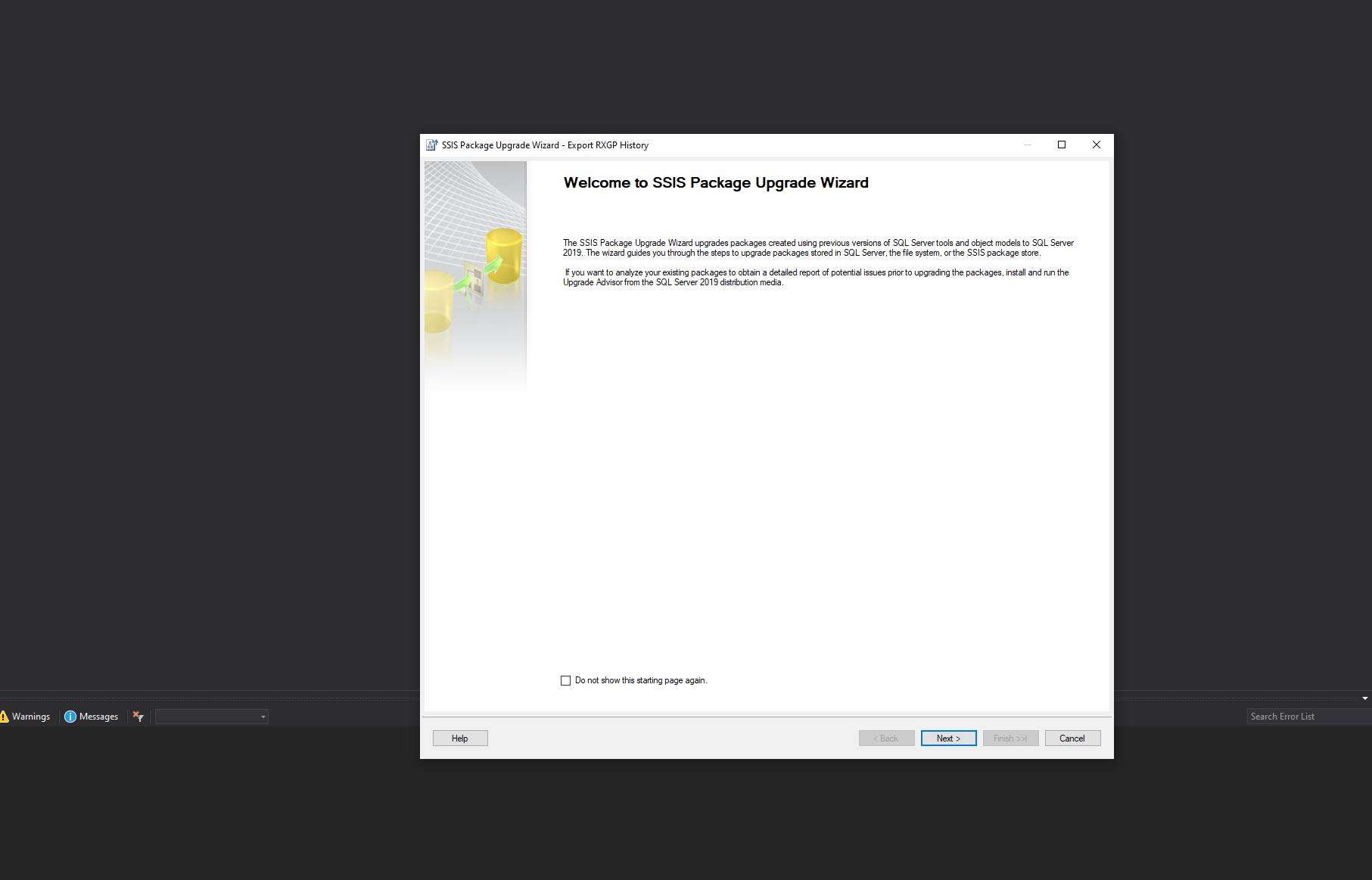1372x880 pixels.
Task: Toggle the Warnings filter in Error List
Action: (x=25, y=717)
